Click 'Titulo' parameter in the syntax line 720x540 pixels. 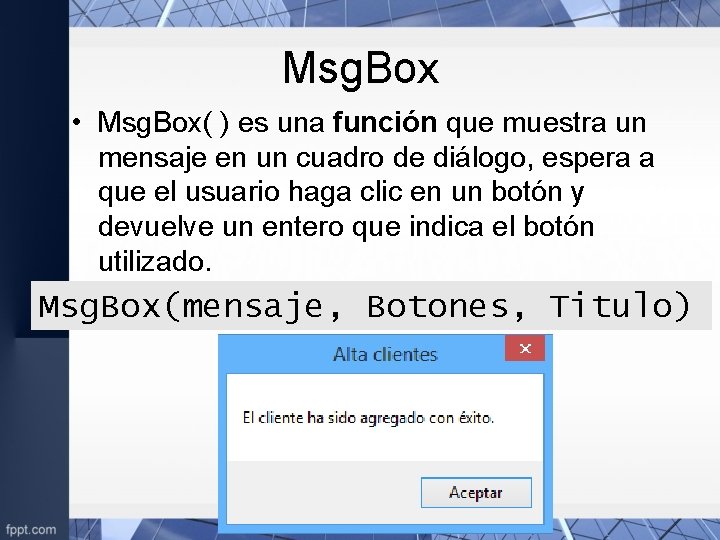[x=611, y=305]
